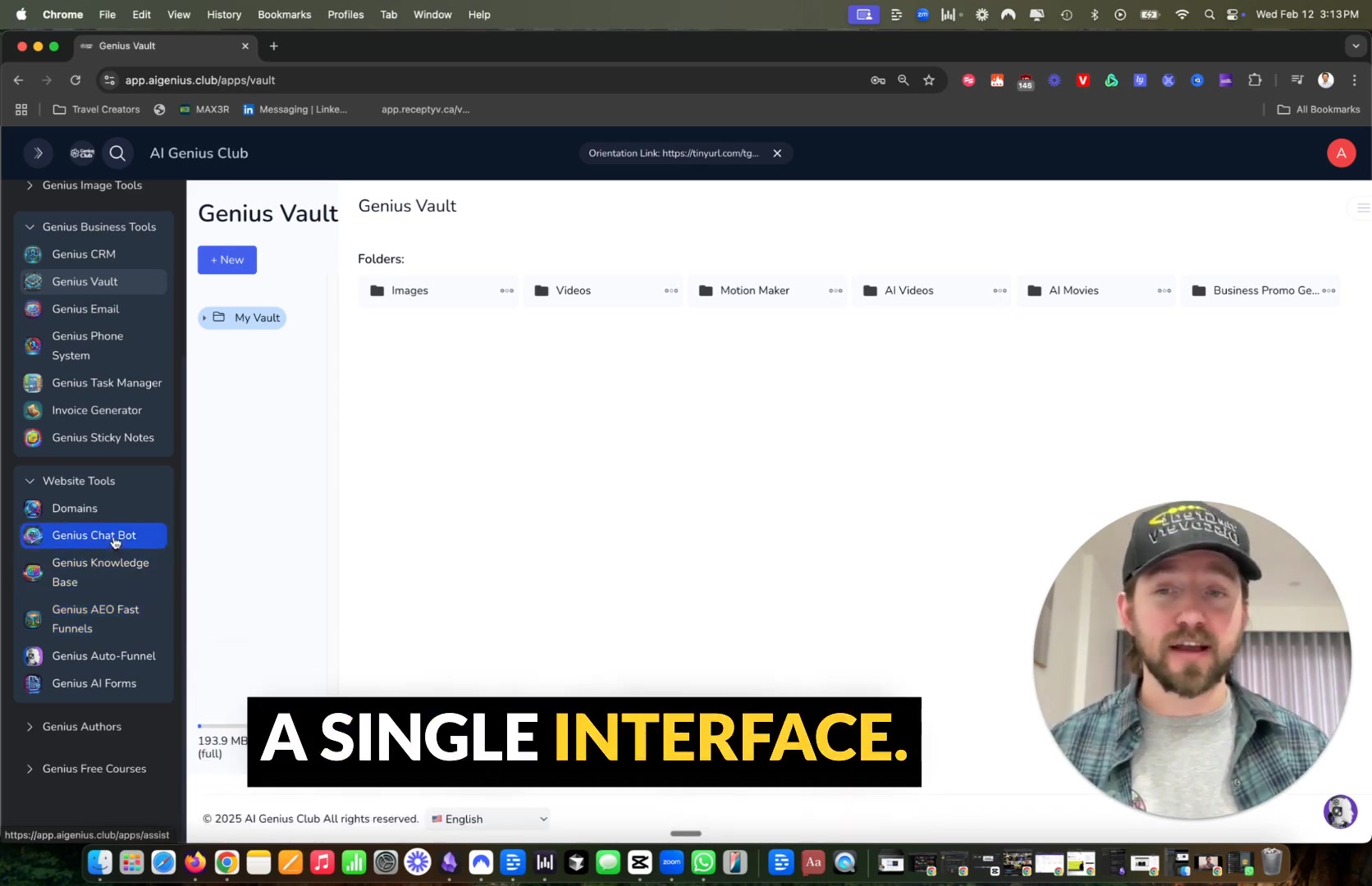The width and height of the screenshot is (1372, 886).
Task: Click the AI Genius Club logo icon
Action: [x=82, y=153]
